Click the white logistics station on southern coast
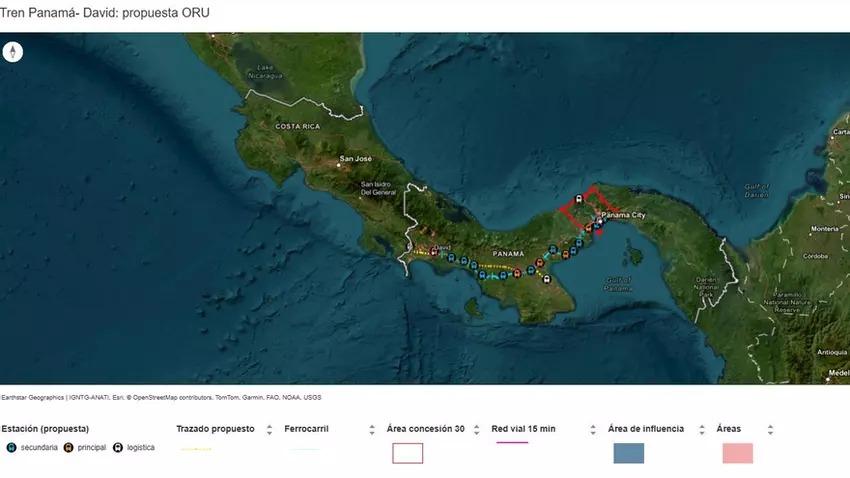 point(546,279)
